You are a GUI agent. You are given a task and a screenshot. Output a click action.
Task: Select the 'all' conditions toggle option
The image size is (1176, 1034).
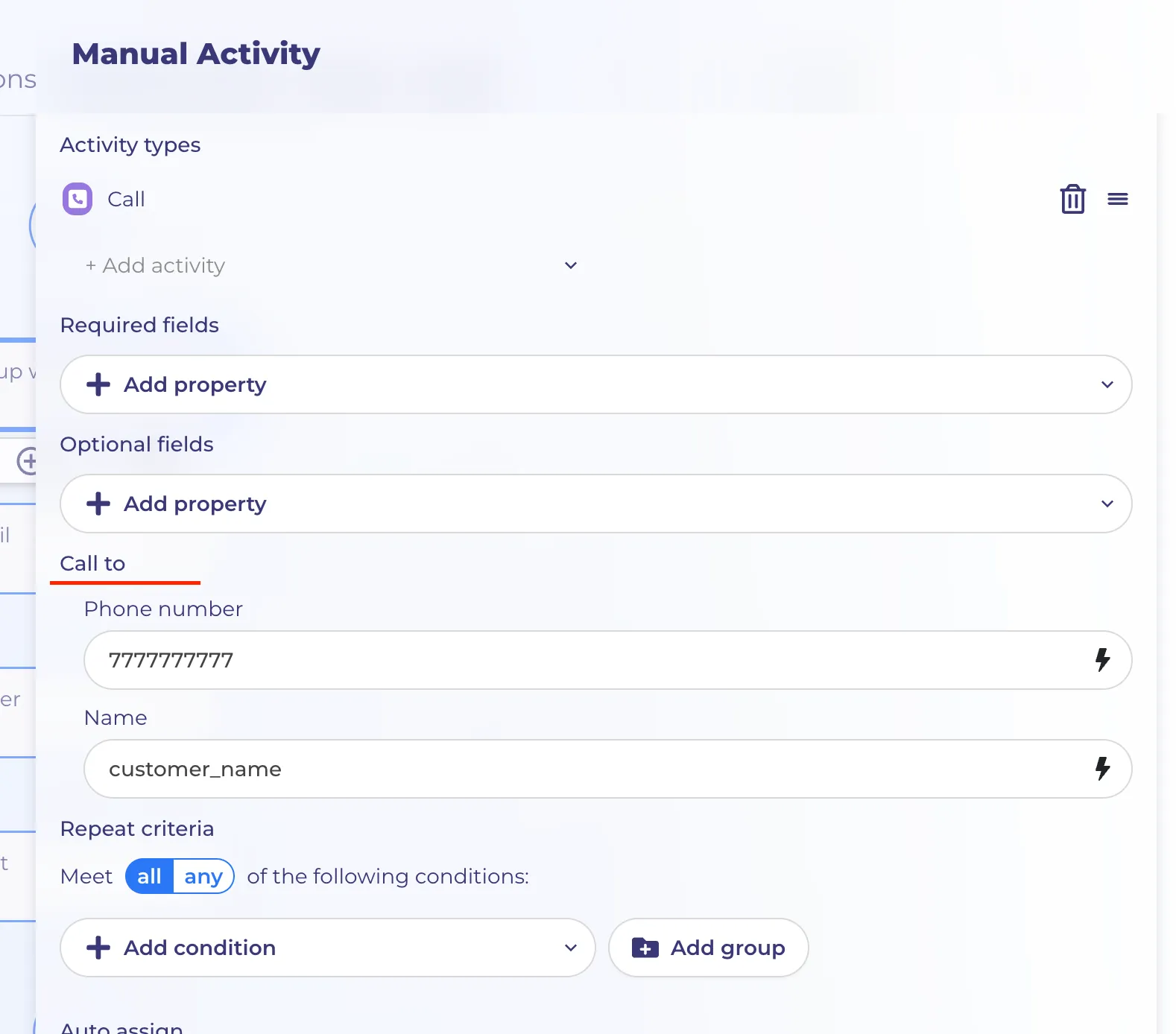coord(149,876)
